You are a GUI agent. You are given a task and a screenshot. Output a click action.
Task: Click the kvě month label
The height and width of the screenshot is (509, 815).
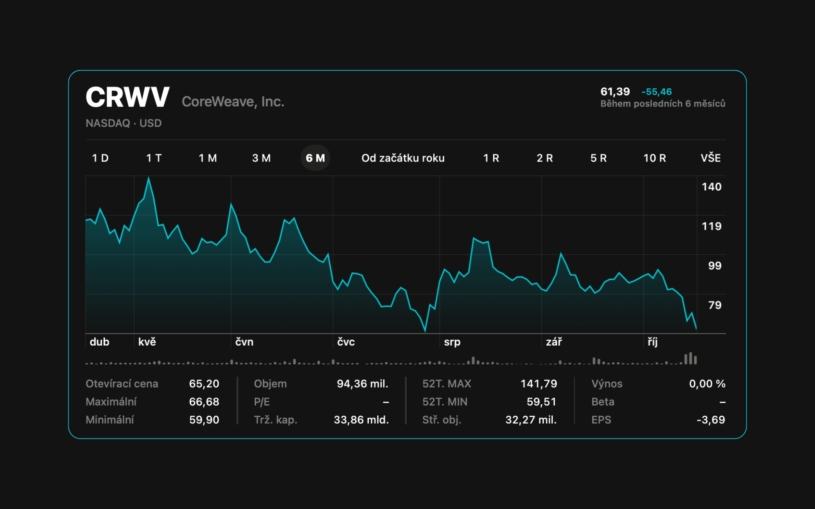pyautogui.click(x=147, y=342)
